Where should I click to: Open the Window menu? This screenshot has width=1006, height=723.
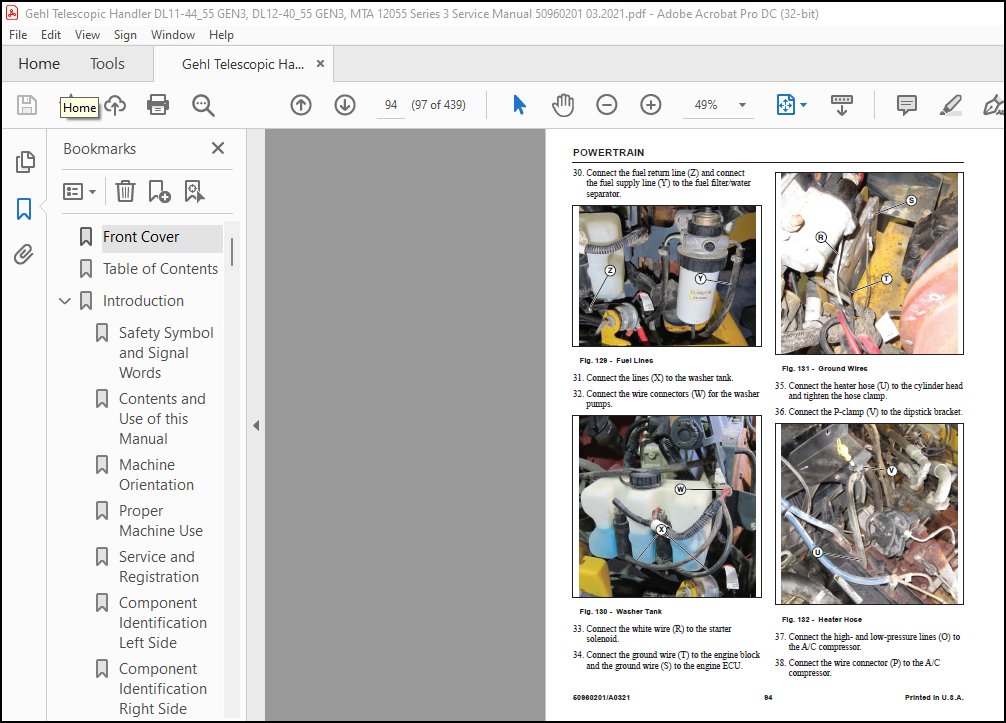click(x=173, y=35)
